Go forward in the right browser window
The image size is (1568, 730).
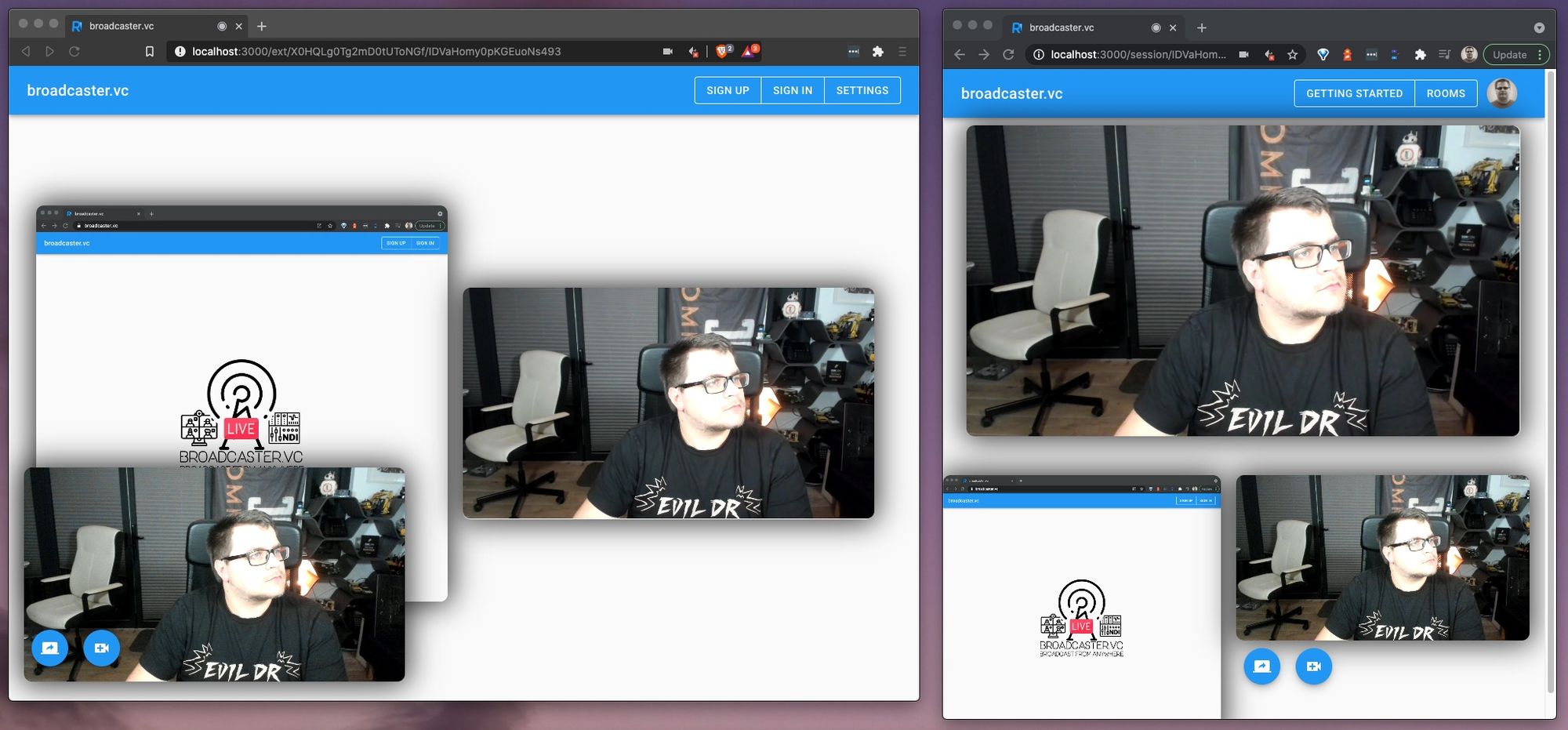[x=984, y=54]
